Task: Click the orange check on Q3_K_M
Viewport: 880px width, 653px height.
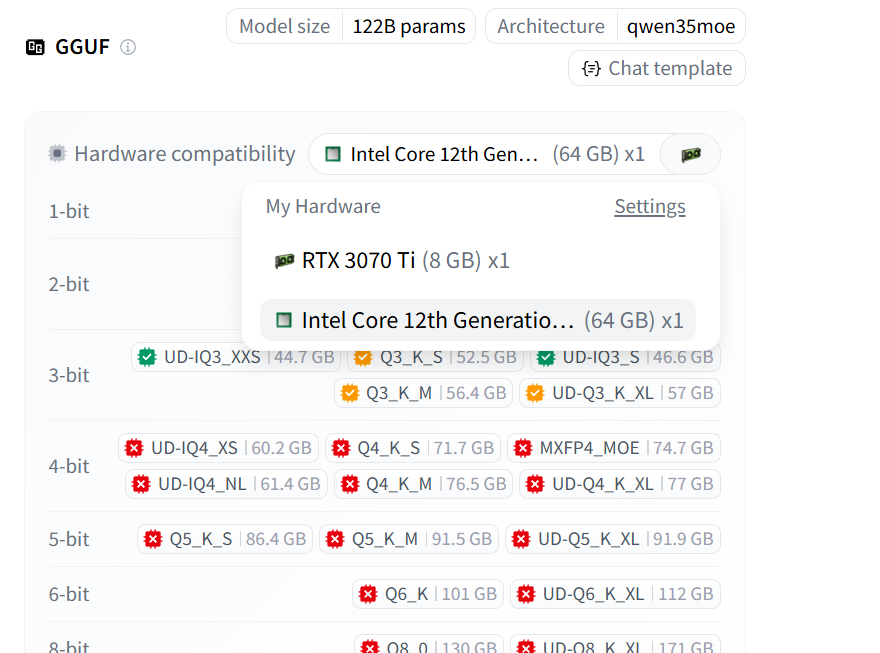Action: pos(349,393)
